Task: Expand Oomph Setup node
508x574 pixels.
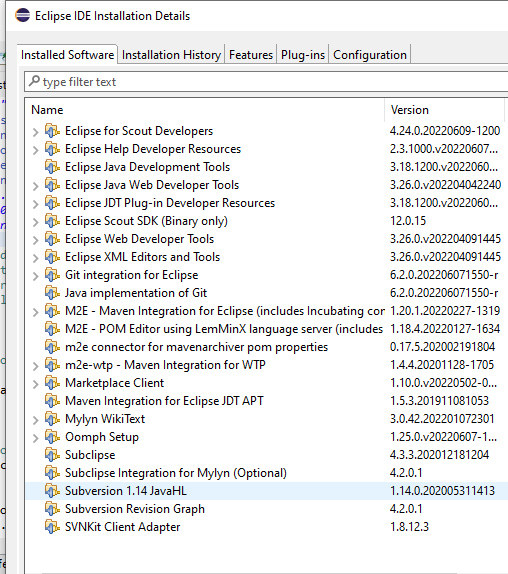Action: (36, 438)
